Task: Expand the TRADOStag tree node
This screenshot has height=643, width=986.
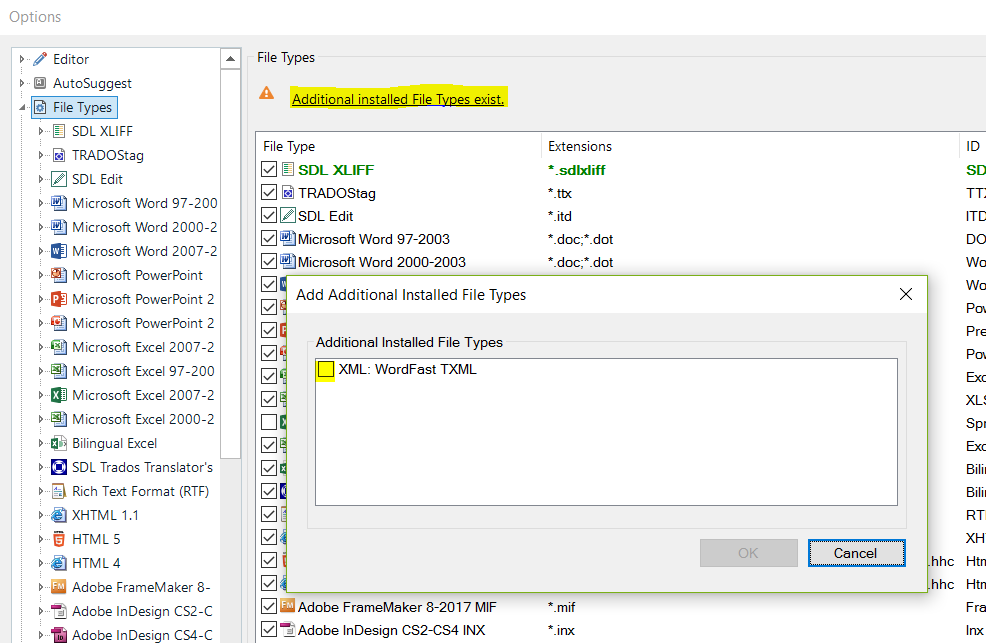Action: pos(42,155)
